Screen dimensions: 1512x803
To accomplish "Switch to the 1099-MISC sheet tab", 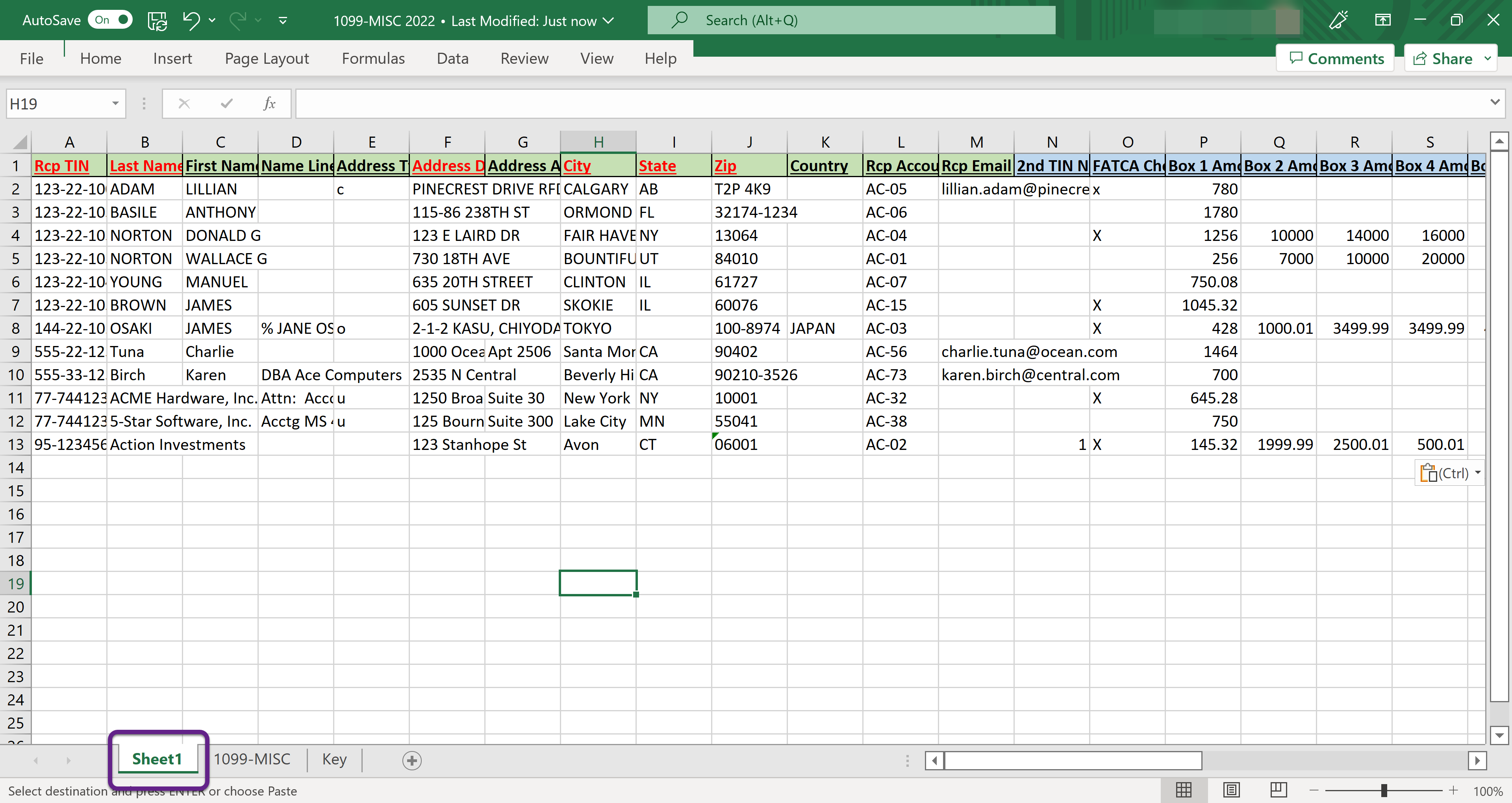I will tap(252, 759).
